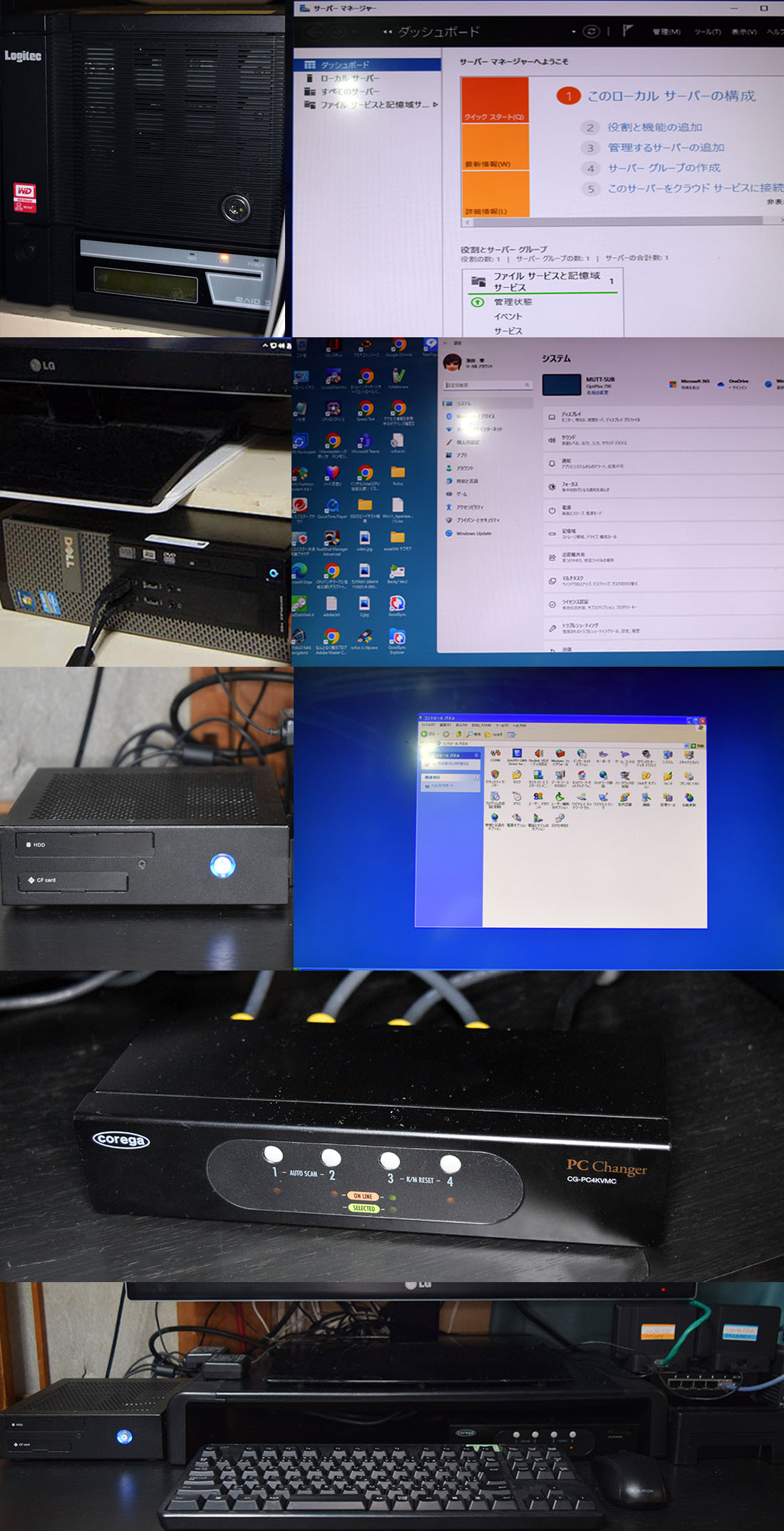Click 管理状態 in the file services tile

(512, 302)
